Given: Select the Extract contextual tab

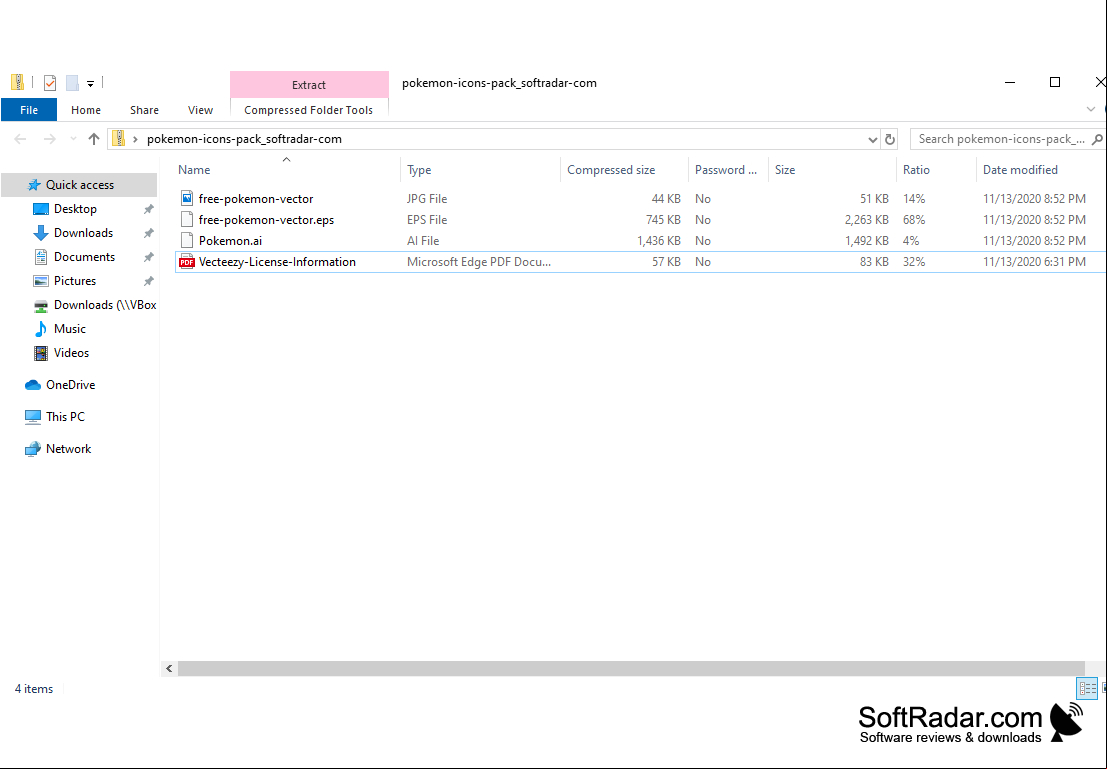Looking at the screenshot, I should pos(309,85).
